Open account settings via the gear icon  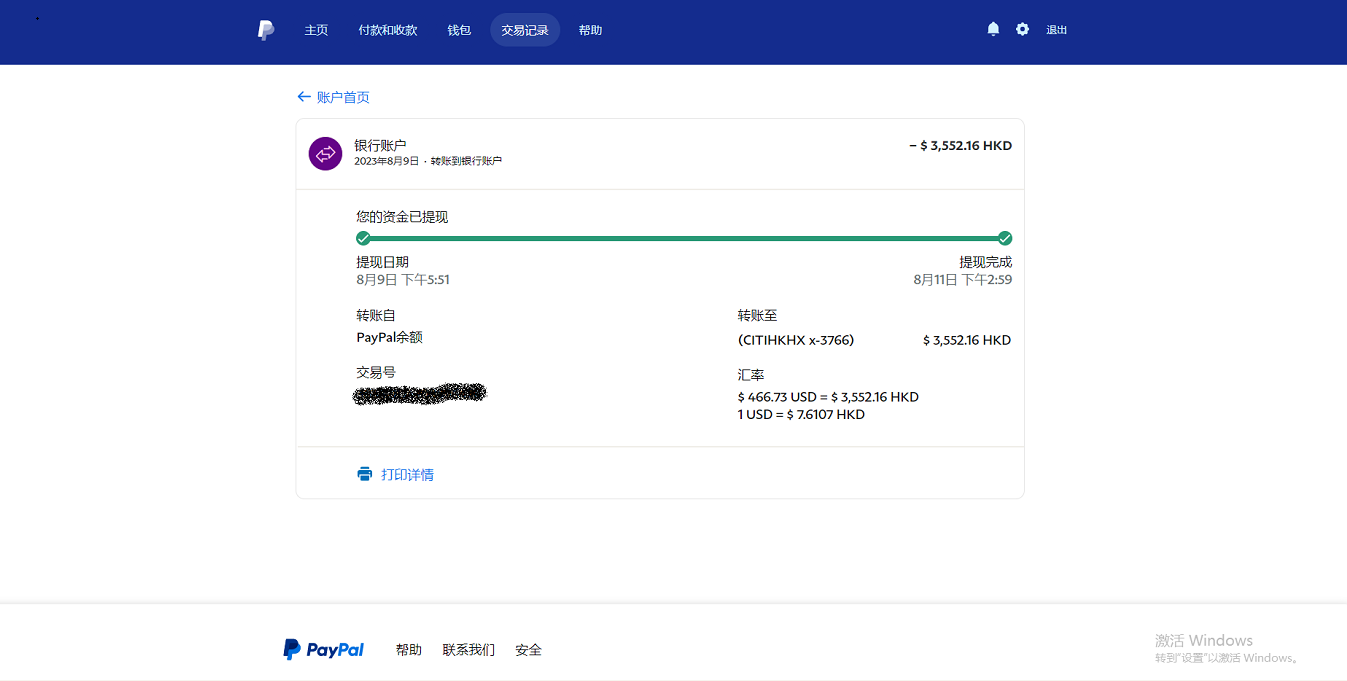[x=1022, y=29]
